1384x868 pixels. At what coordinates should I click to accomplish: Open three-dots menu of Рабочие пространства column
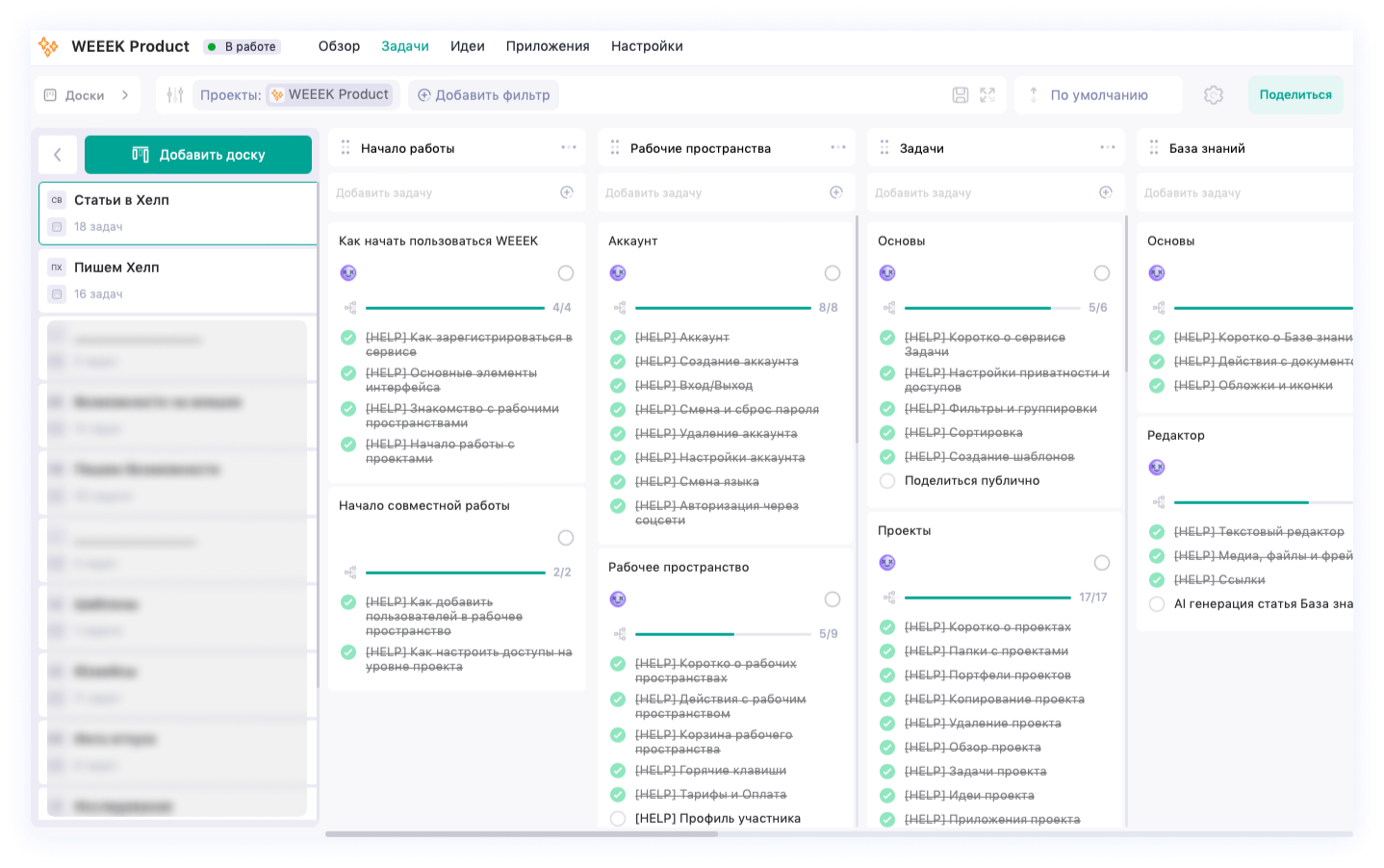point(838,148)
